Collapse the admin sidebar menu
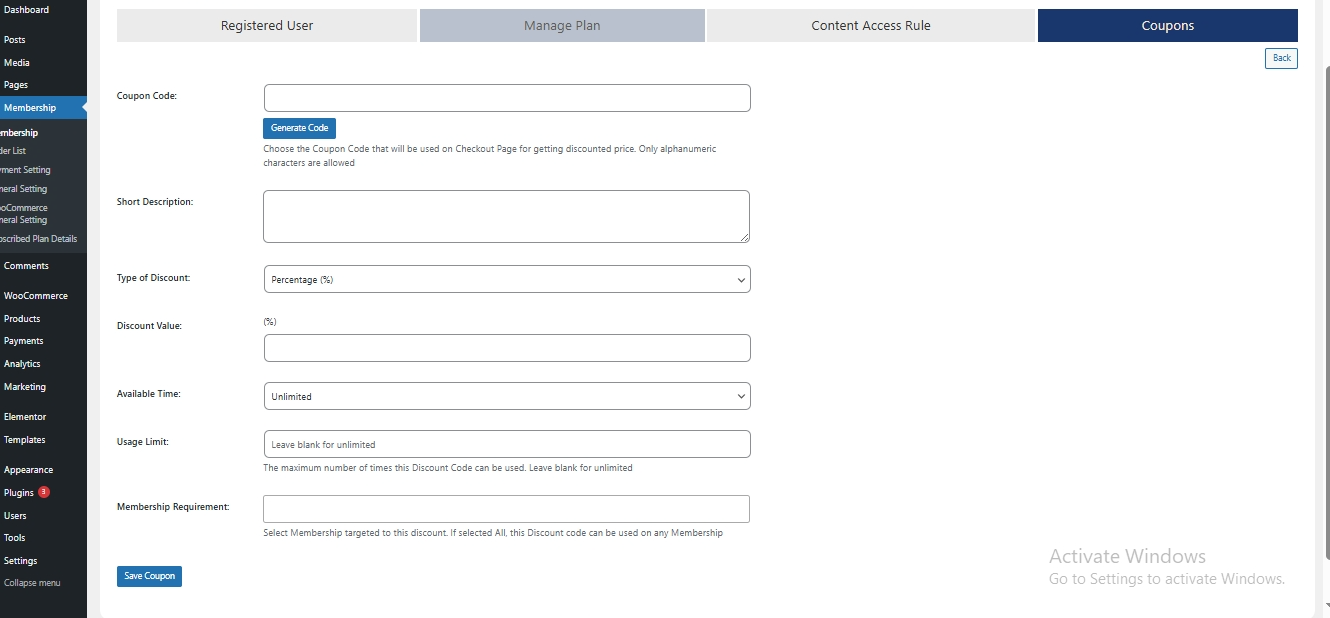 [32, 583]
